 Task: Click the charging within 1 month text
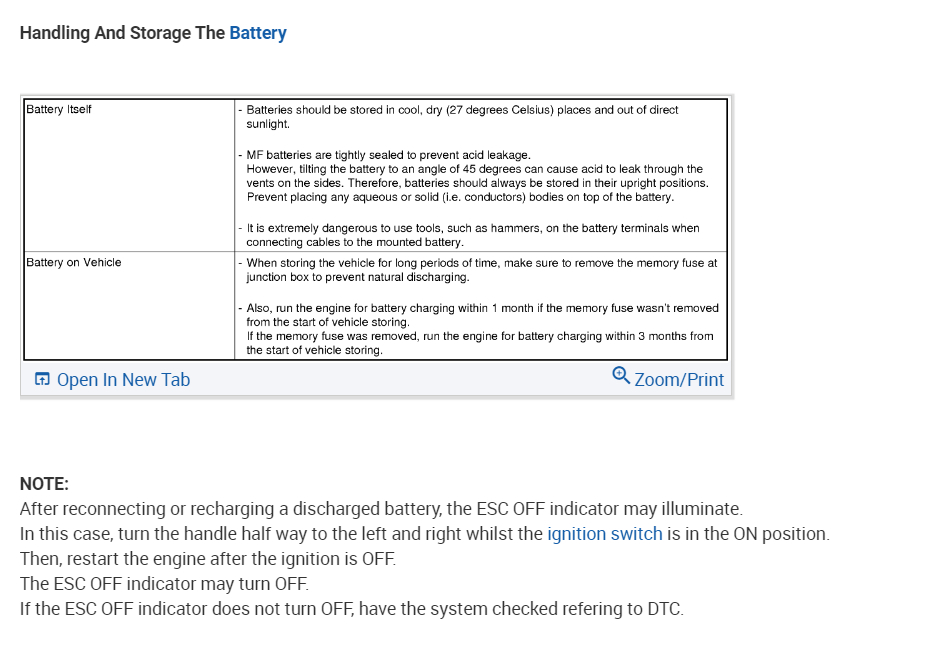[x=482, y=308]
